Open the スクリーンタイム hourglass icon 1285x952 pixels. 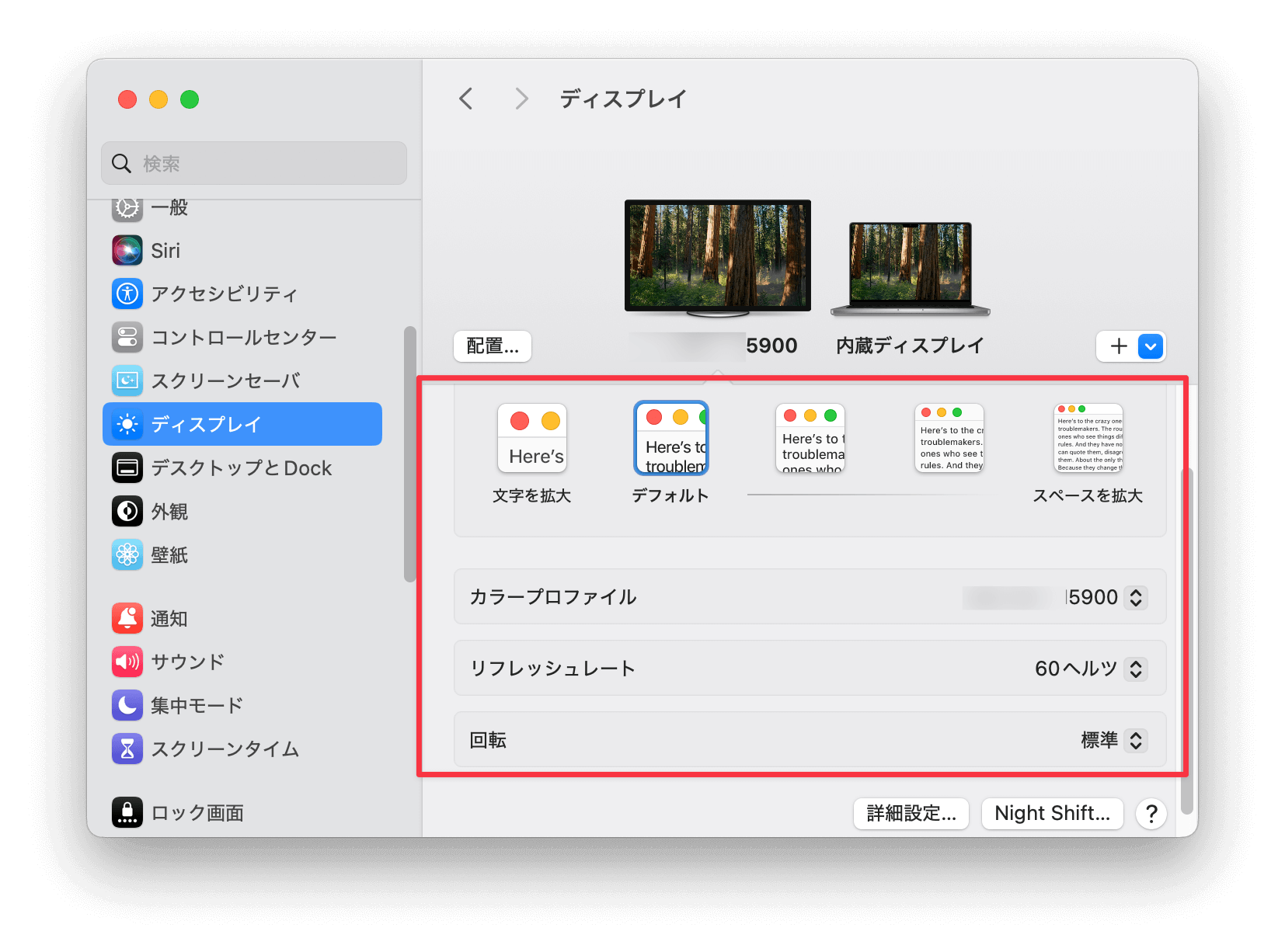[127, 749]
